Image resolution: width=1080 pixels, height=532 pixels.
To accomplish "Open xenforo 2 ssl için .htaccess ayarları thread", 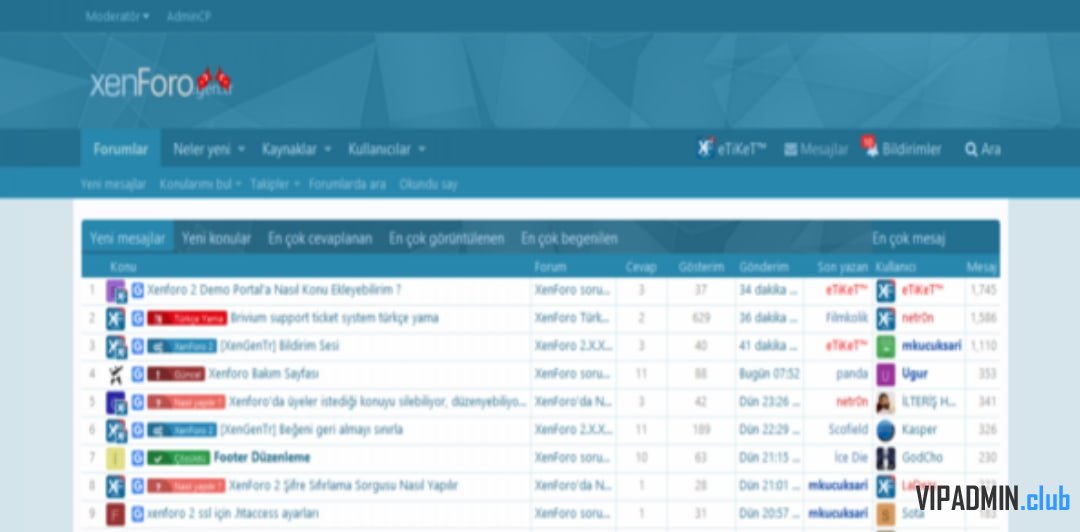I will (x=233, y=513).
